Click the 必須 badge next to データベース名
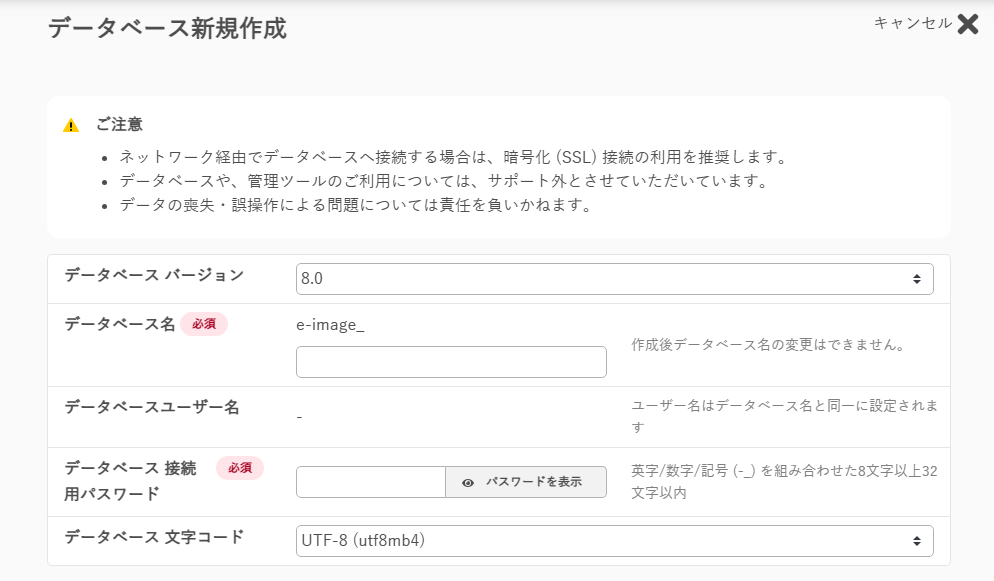This screenshot has height=581, width=994. 204,324
